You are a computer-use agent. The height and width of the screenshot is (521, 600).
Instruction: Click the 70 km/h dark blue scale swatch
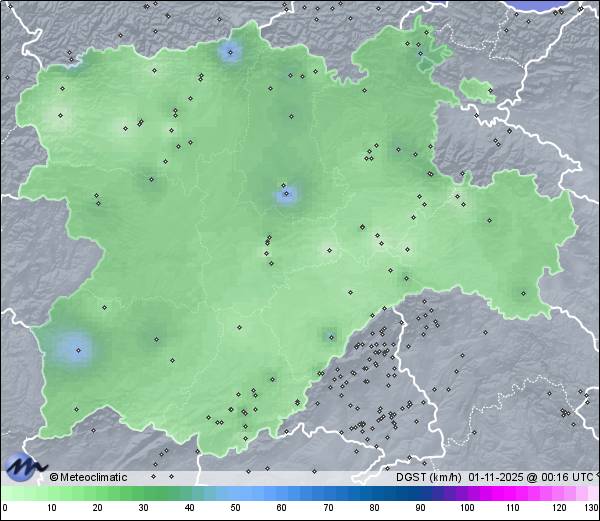(328, 494)
